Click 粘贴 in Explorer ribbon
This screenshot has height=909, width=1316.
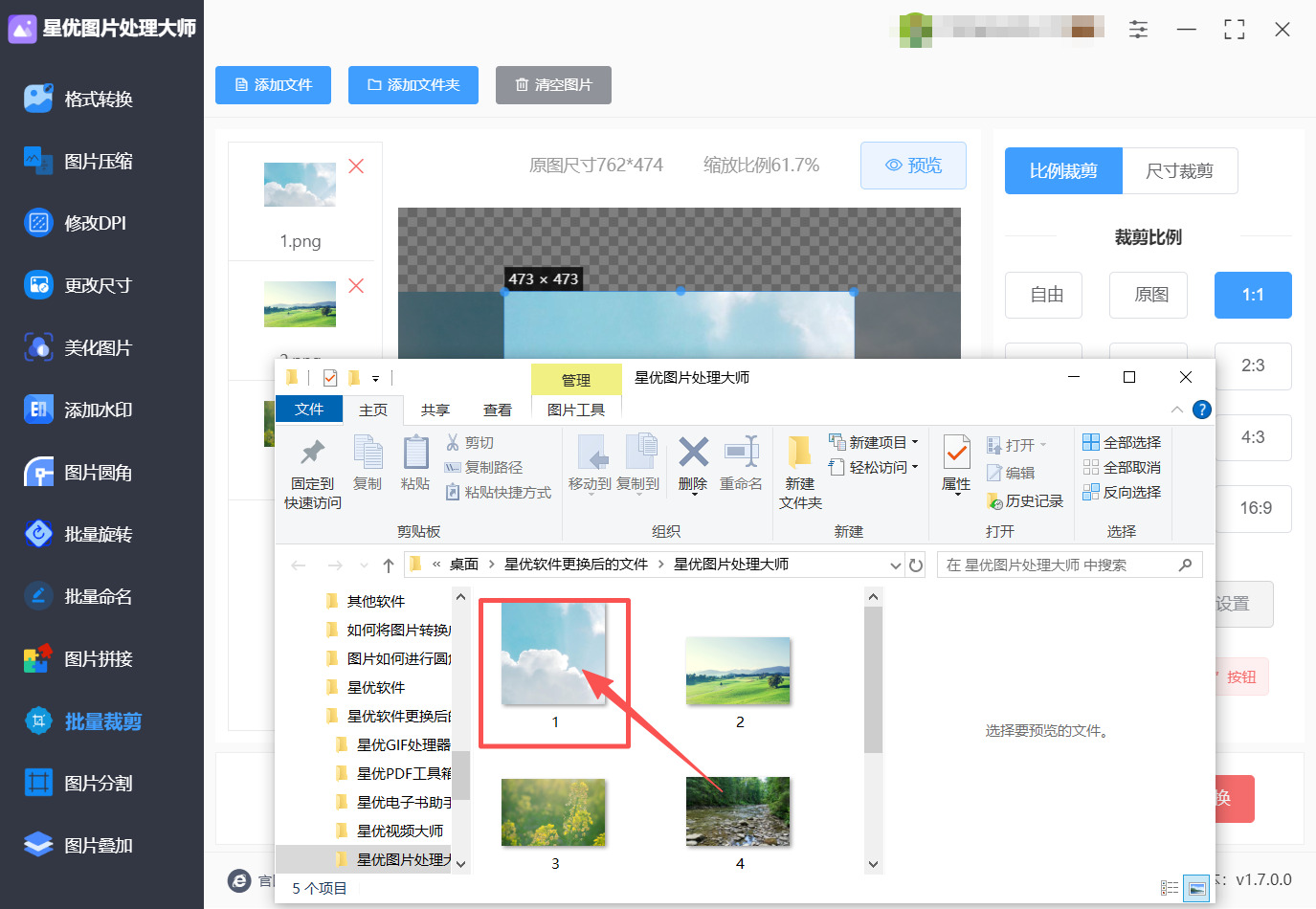(415, 464)
